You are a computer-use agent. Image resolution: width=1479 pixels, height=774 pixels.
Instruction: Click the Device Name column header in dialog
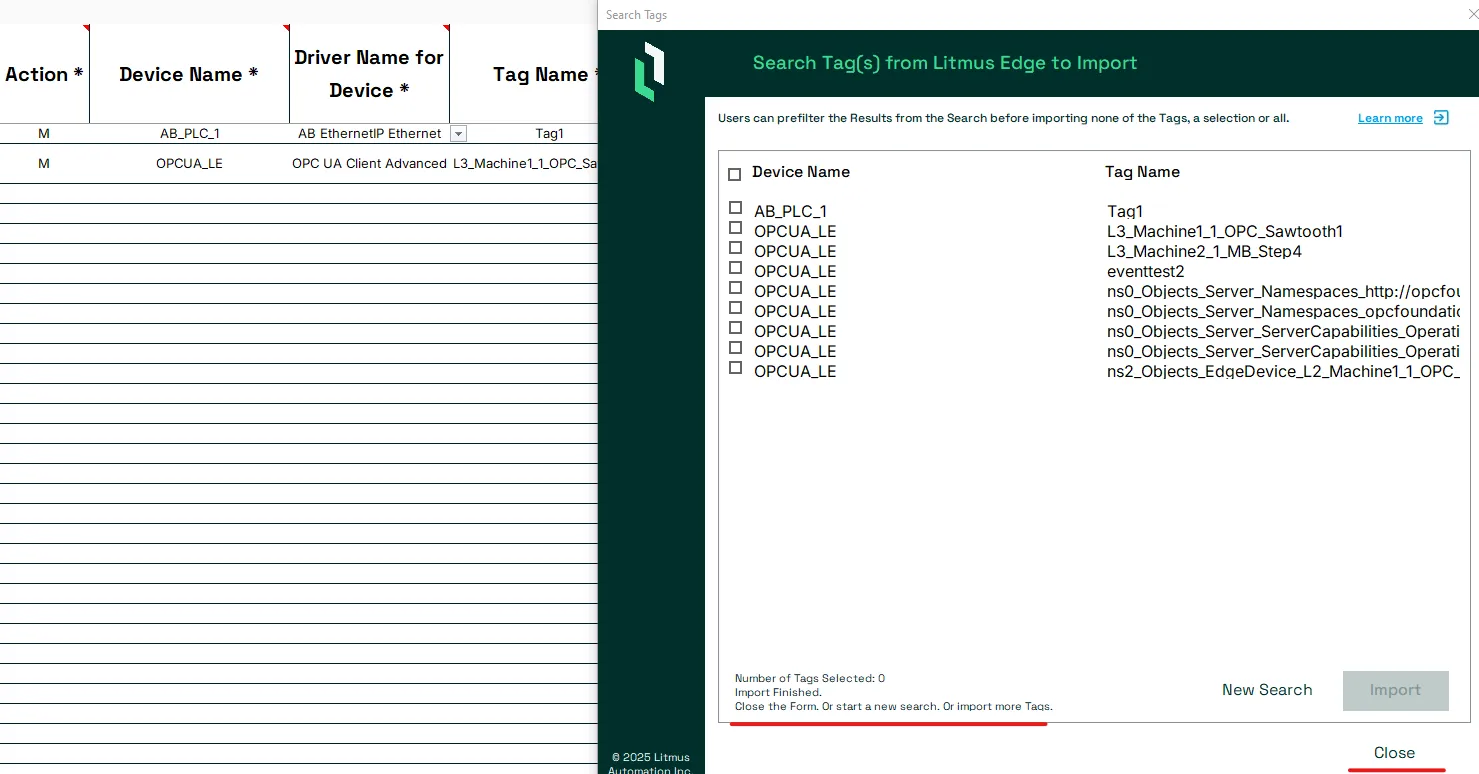[x=801, y=172]
